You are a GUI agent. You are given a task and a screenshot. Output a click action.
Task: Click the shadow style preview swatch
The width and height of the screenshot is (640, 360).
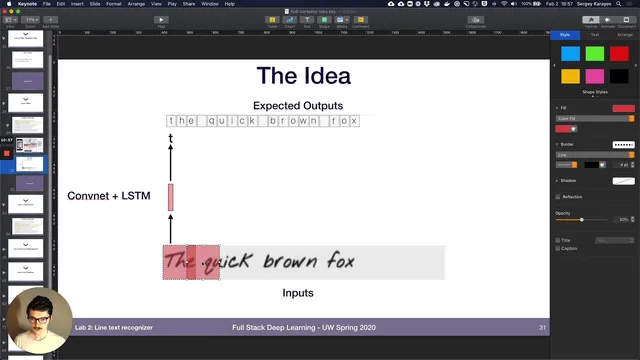click(x=623, y=181)
